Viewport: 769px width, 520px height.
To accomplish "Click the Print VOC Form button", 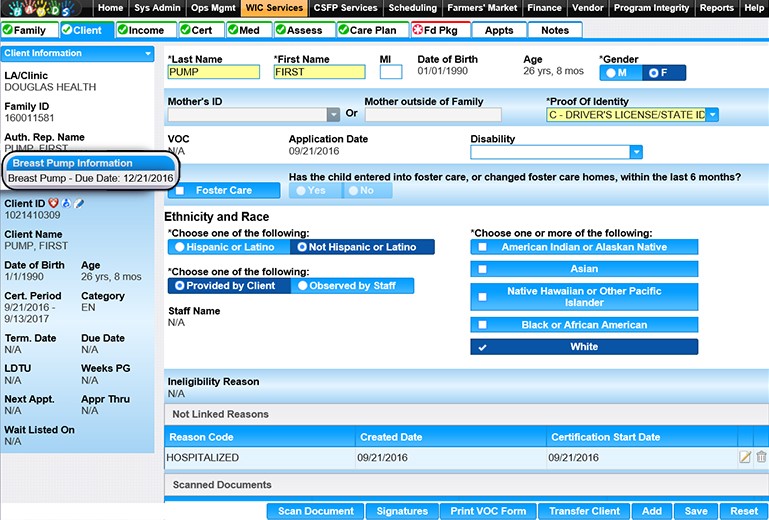I will 486,511.
